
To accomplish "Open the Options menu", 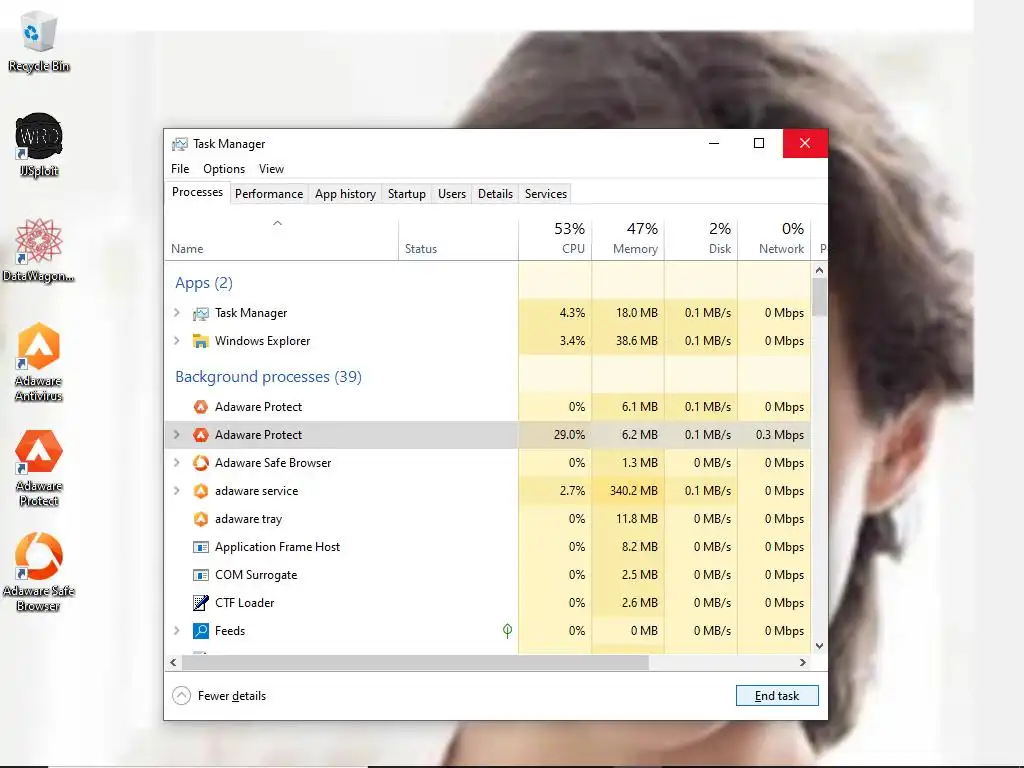I will point(224,169).
